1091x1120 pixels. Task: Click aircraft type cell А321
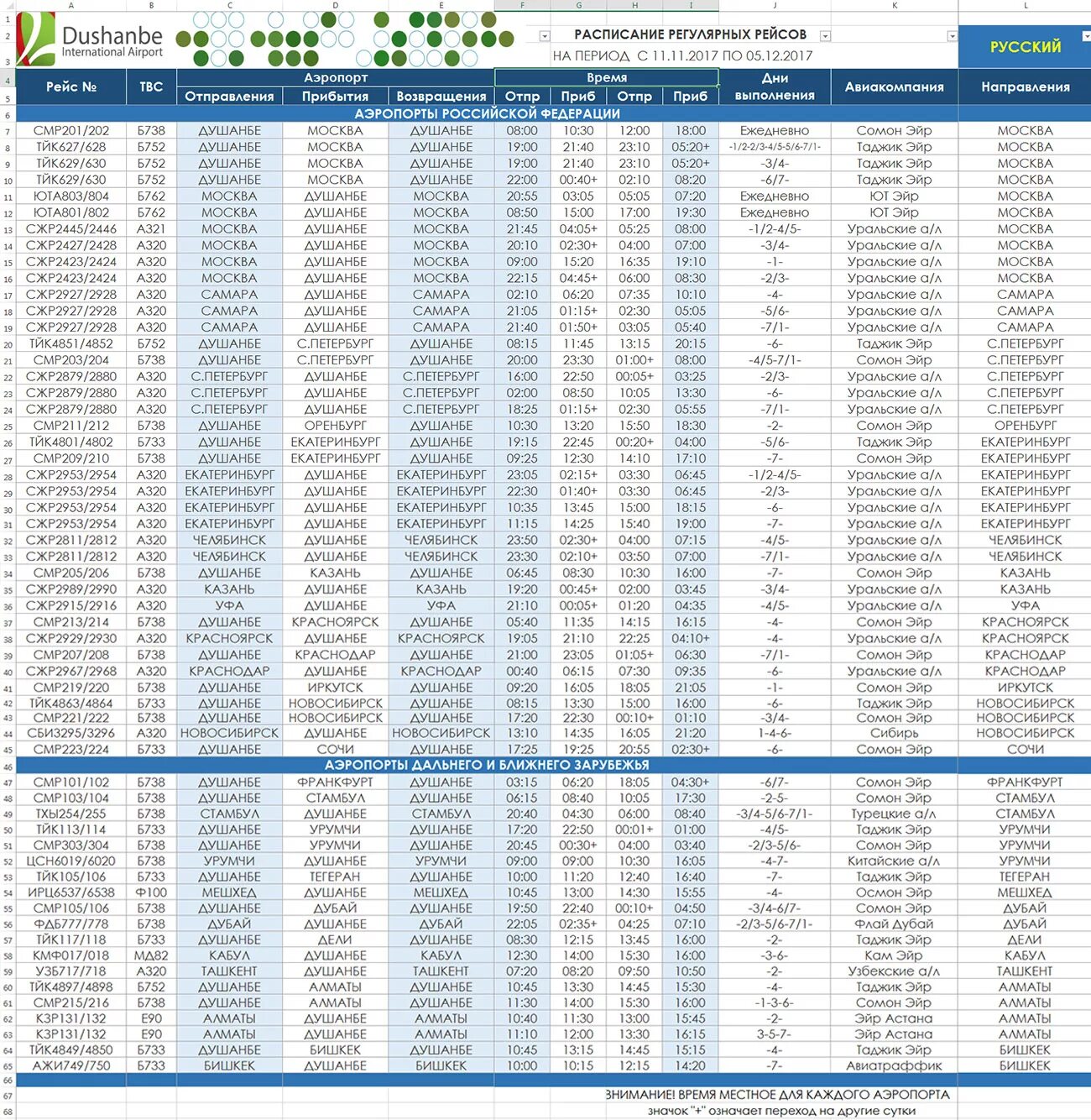(x=151, y=229)
